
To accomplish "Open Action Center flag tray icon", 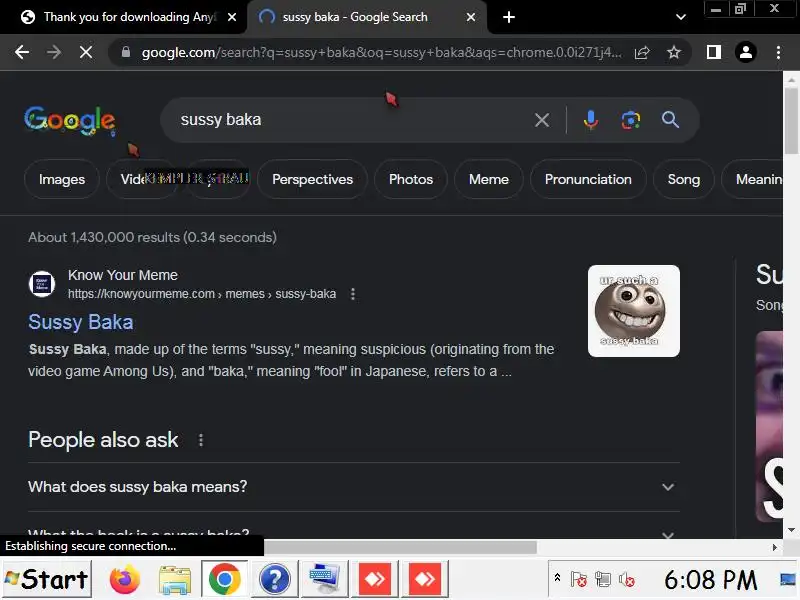I will (x=579, y=580).
